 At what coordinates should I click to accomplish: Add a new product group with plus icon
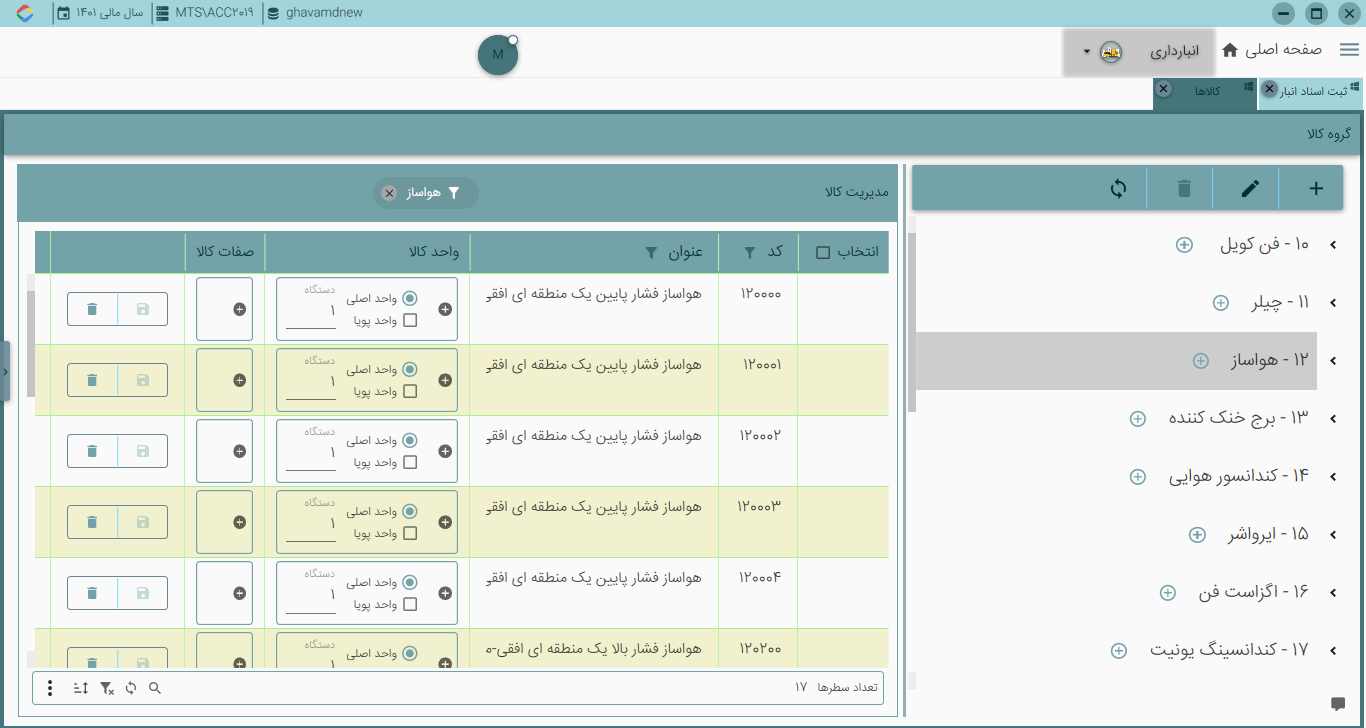1316,188
